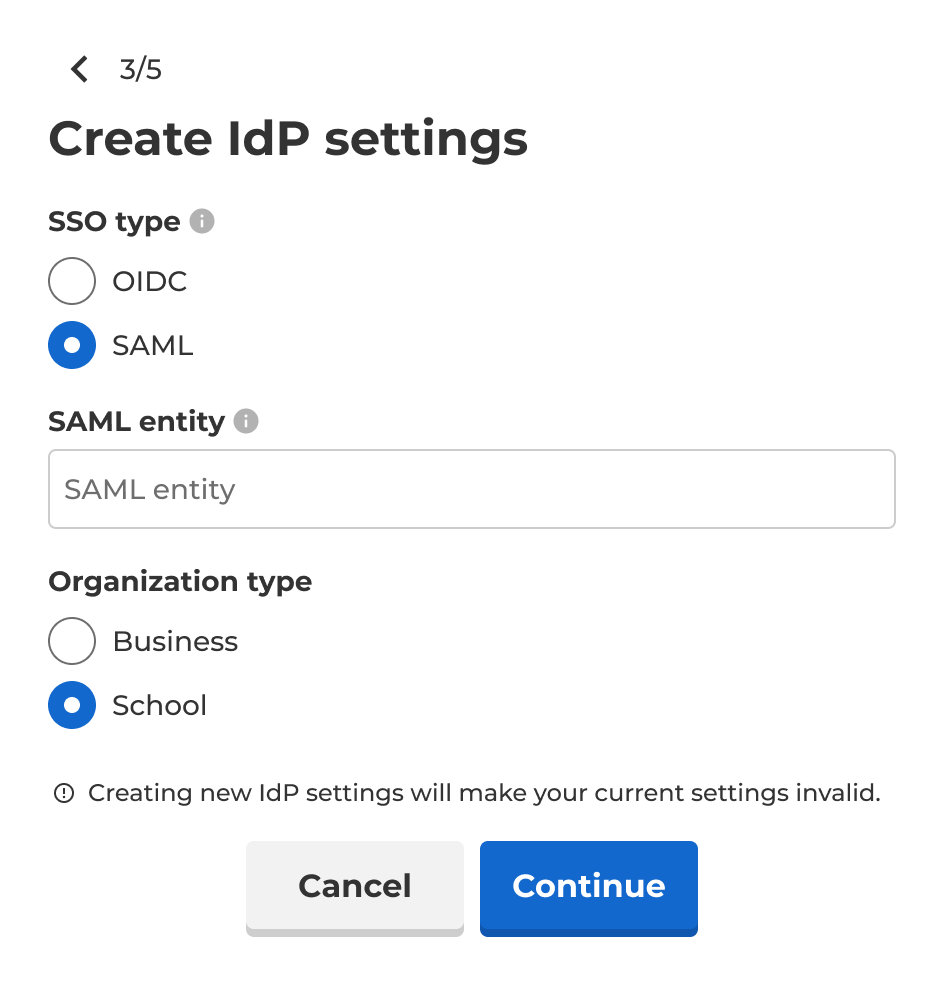
Task: Focus the SAML entity text field
Action: click(x=472, y=489)
